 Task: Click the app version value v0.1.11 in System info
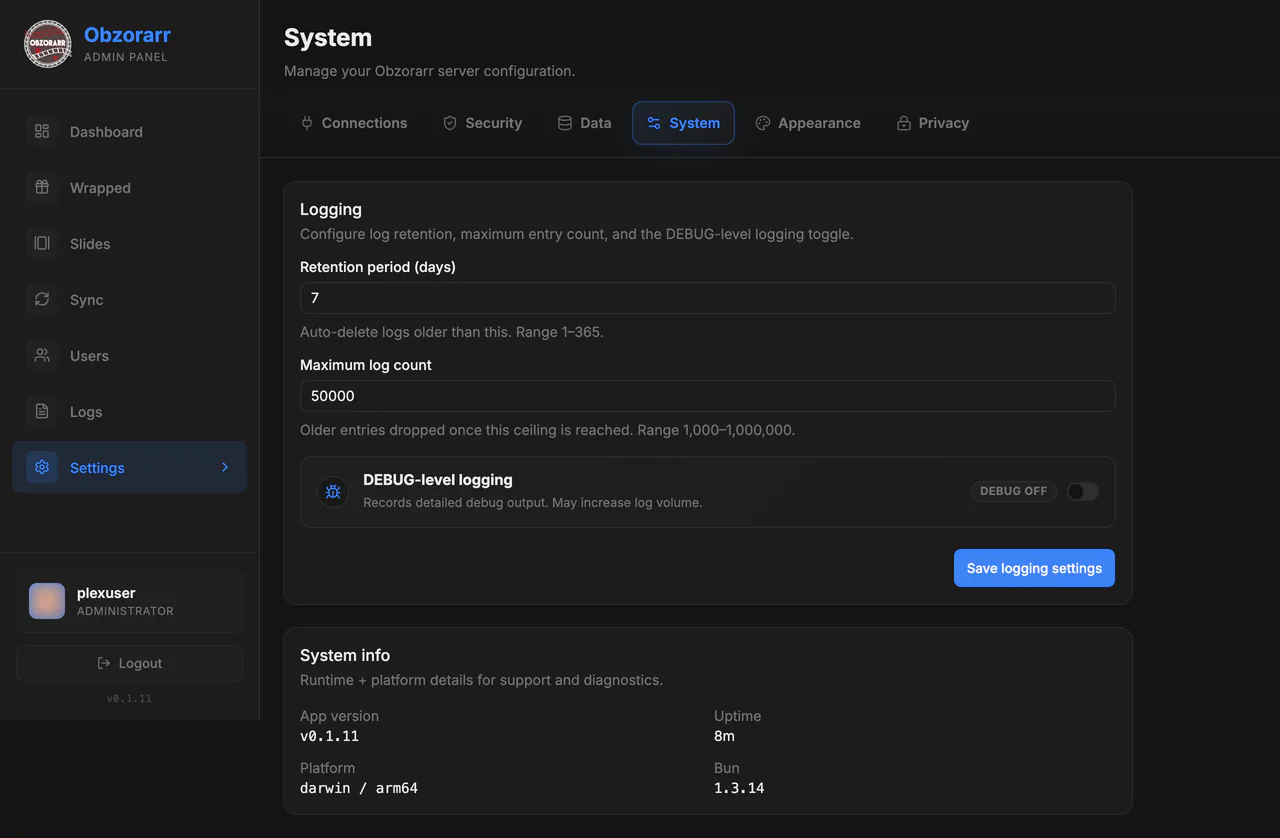(x=329, y=736)
